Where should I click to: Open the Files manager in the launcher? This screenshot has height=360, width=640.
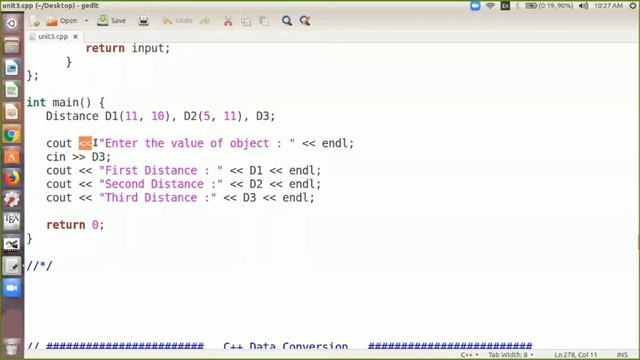pos(11,45)
